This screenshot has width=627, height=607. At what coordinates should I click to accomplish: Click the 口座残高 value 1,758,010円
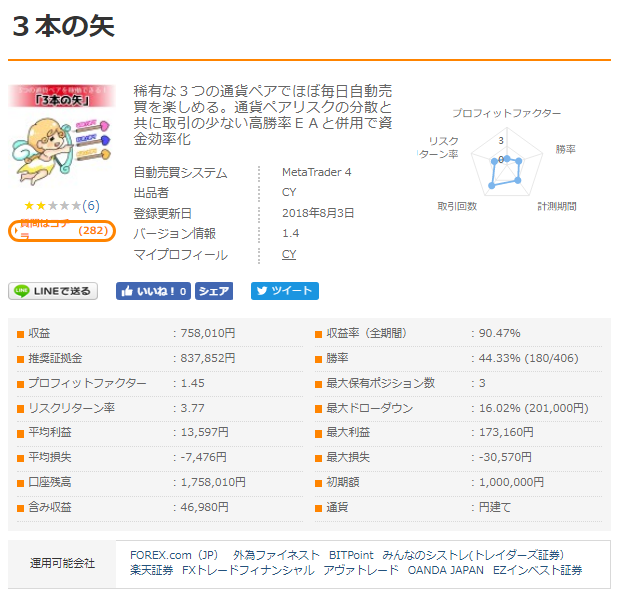(213, 482)
